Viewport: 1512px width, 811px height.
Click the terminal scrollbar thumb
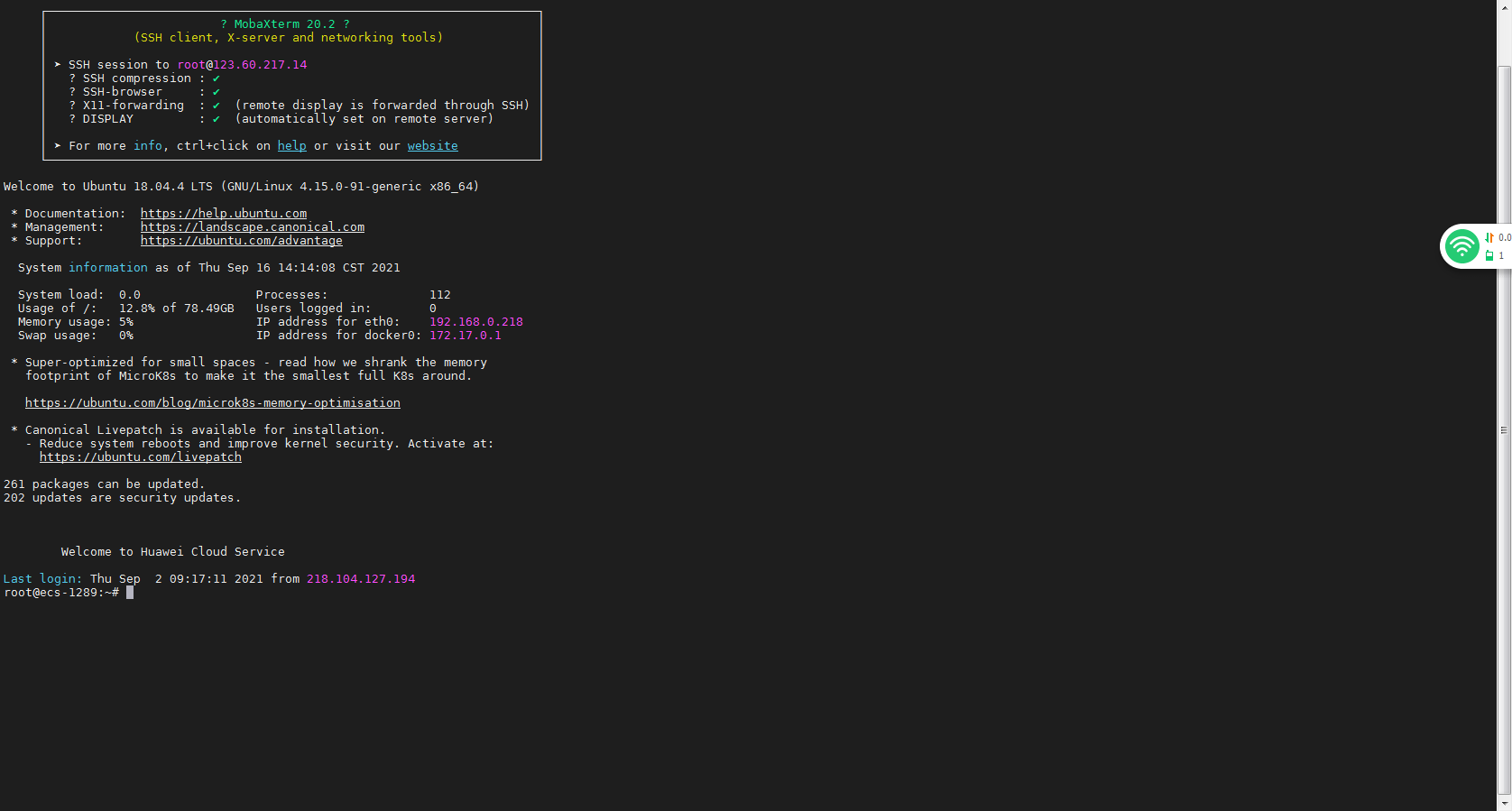point(1504,430)
